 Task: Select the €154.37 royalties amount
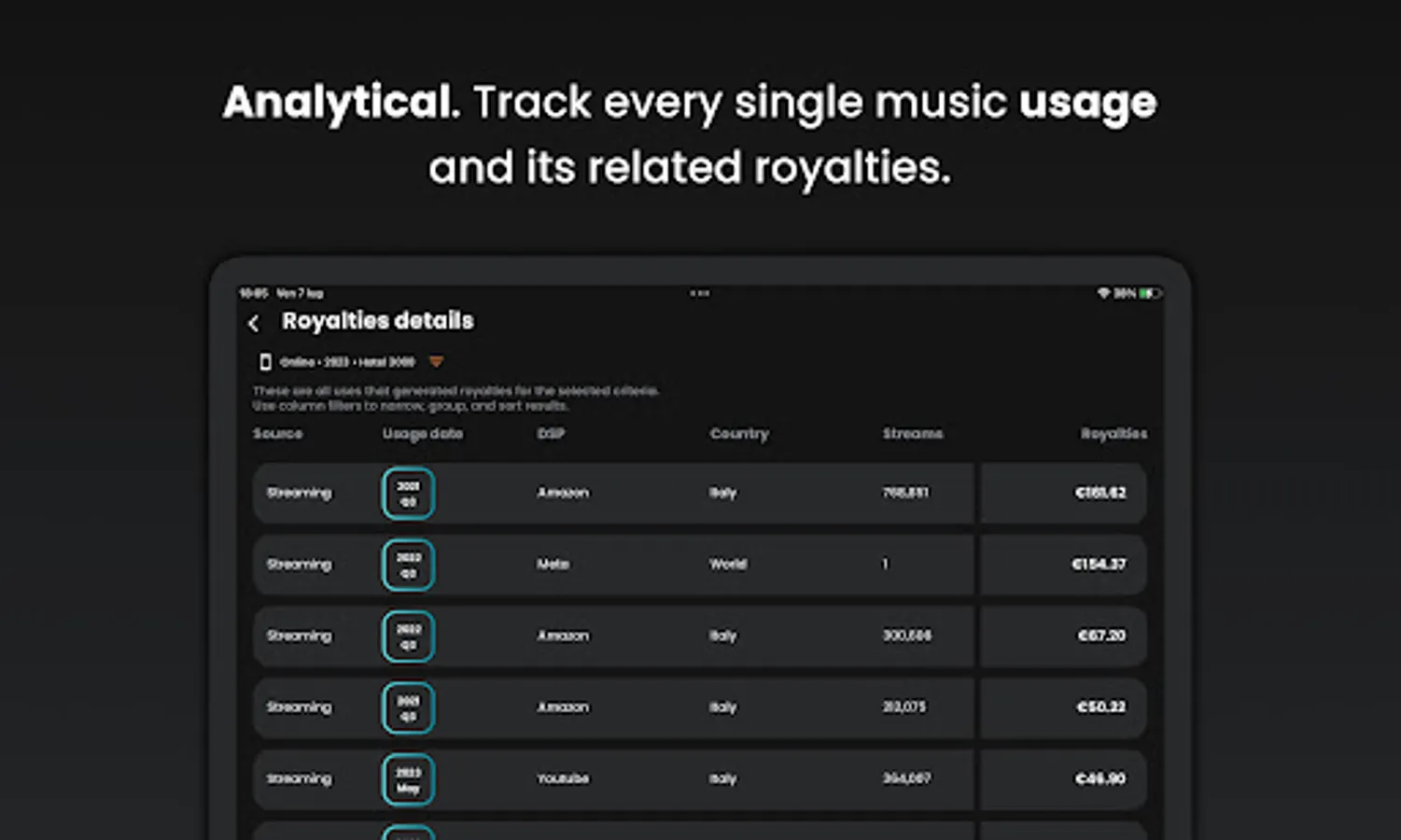[x=1099, y=565]
